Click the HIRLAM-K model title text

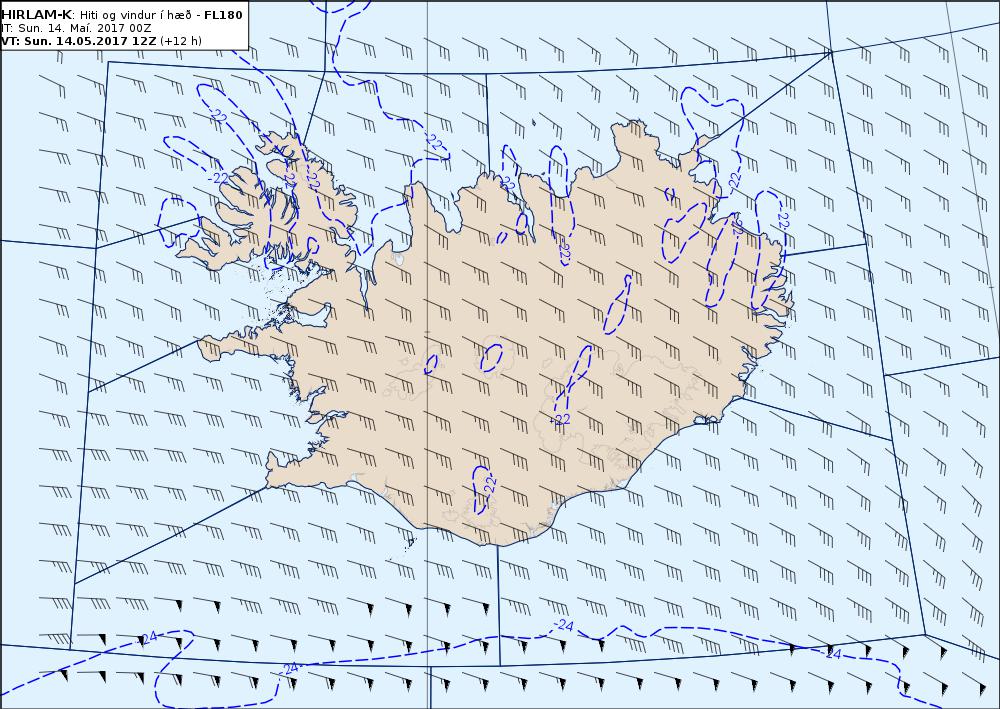[37, 15]
